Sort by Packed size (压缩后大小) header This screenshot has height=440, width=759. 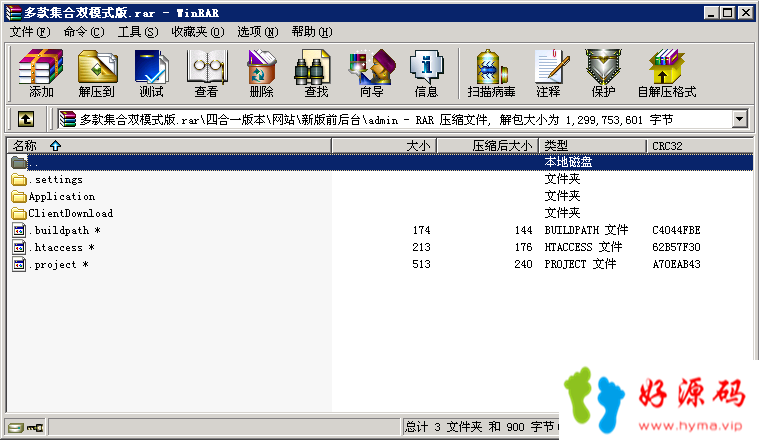[x=488, y=146]
